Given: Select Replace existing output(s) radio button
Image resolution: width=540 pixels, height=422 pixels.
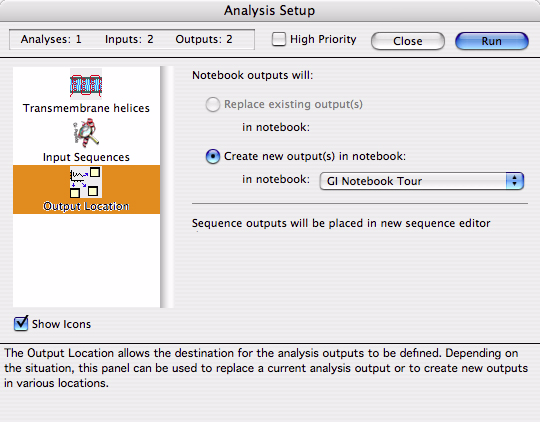Looking at the screenshot, I should click(212, 104).
